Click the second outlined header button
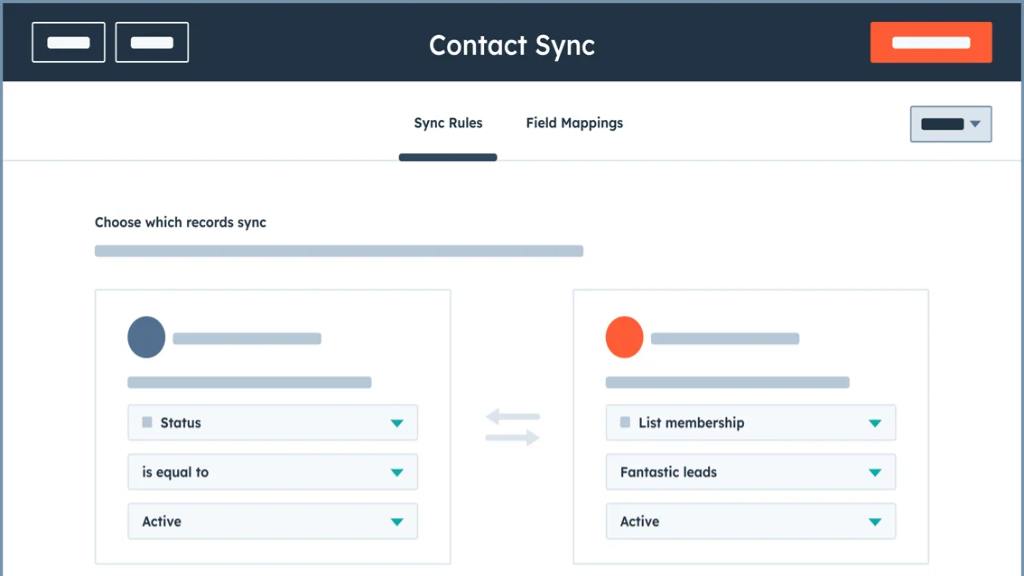Screen dimensions: 1024x576 click(152, 43)
